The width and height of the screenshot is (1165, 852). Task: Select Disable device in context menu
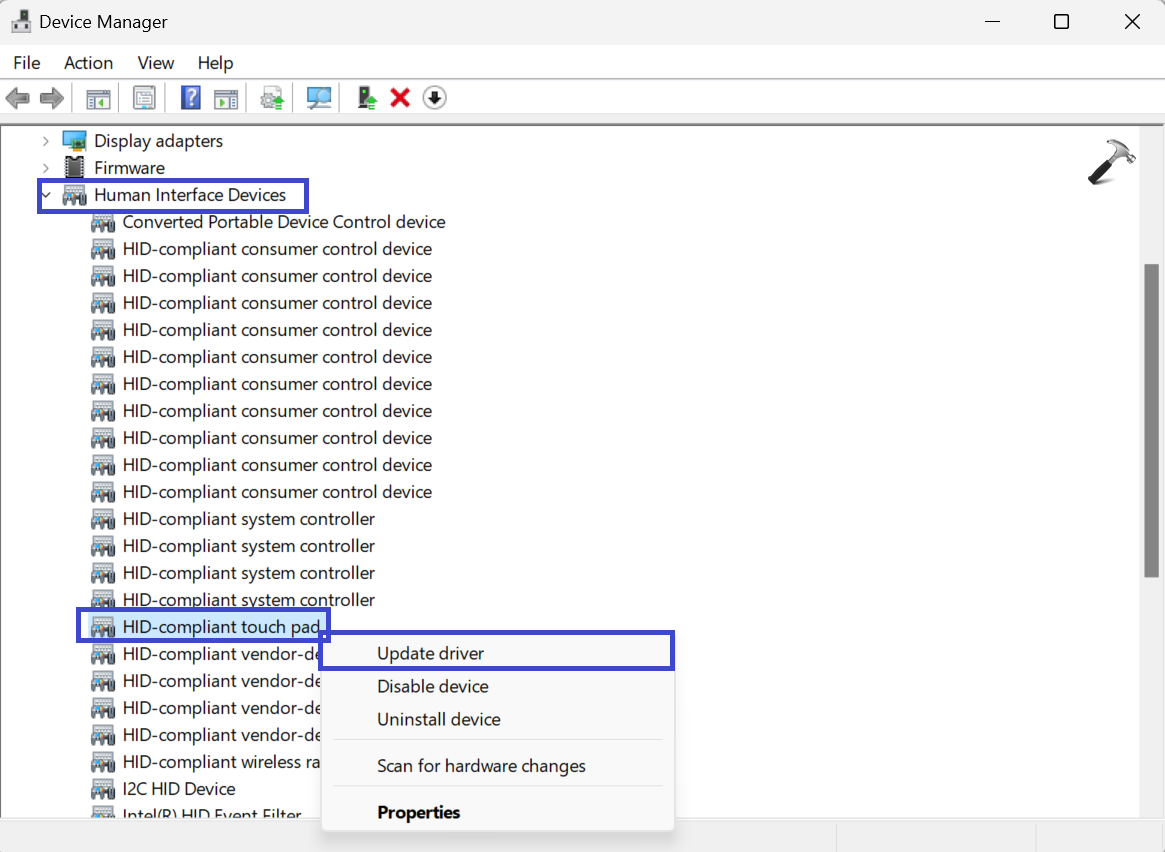[x=432, y=686]
